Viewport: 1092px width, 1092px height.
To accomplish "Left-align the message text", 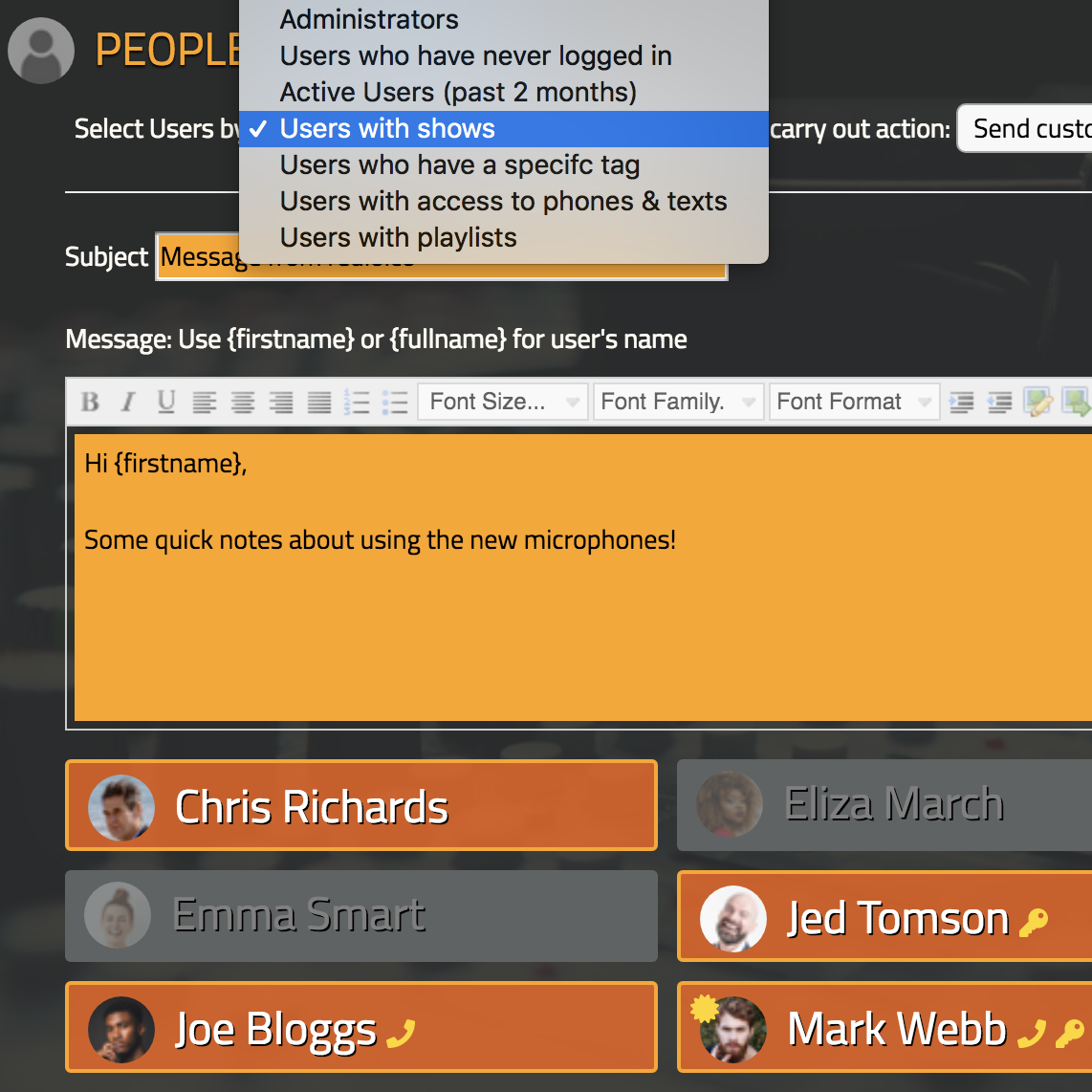I will pyautogui.click(x=205, y=402).
